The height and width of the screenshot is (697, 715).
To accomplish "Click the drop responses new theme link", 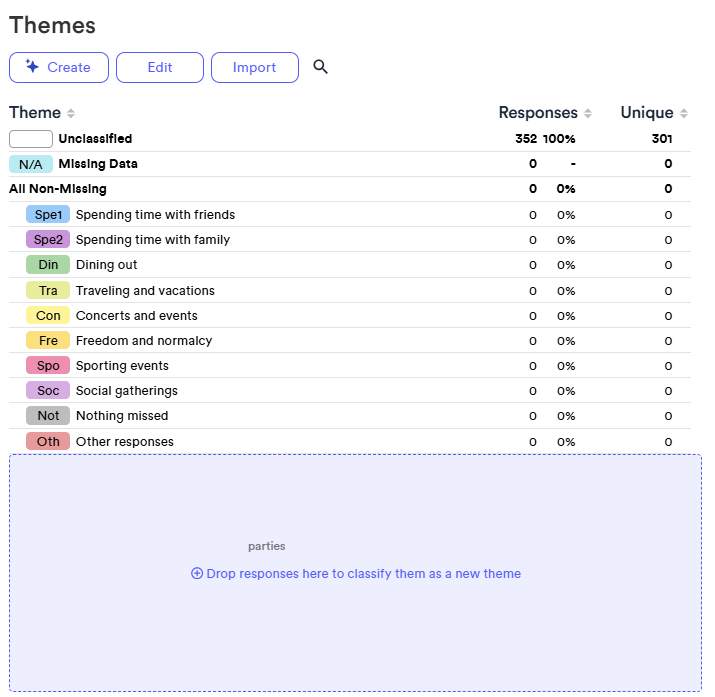I will click(x=356, y=574).
